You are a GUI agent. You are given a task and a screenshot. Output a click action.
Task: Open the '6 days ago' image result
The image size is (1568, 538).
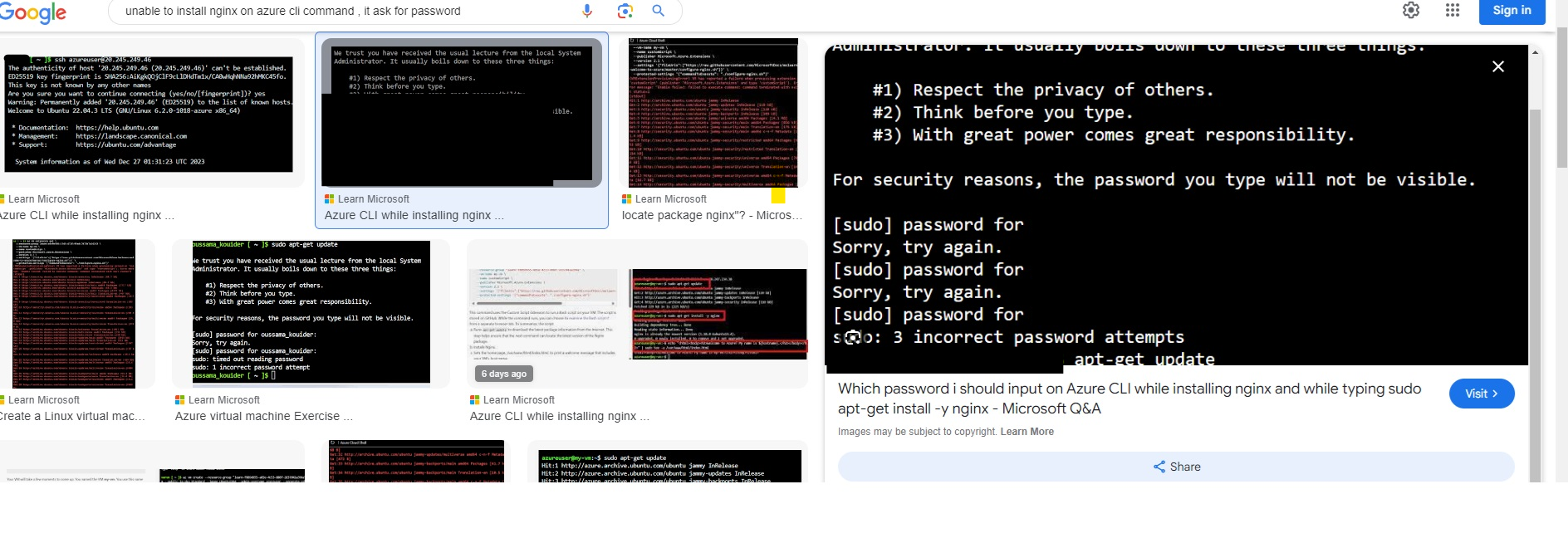637,313
